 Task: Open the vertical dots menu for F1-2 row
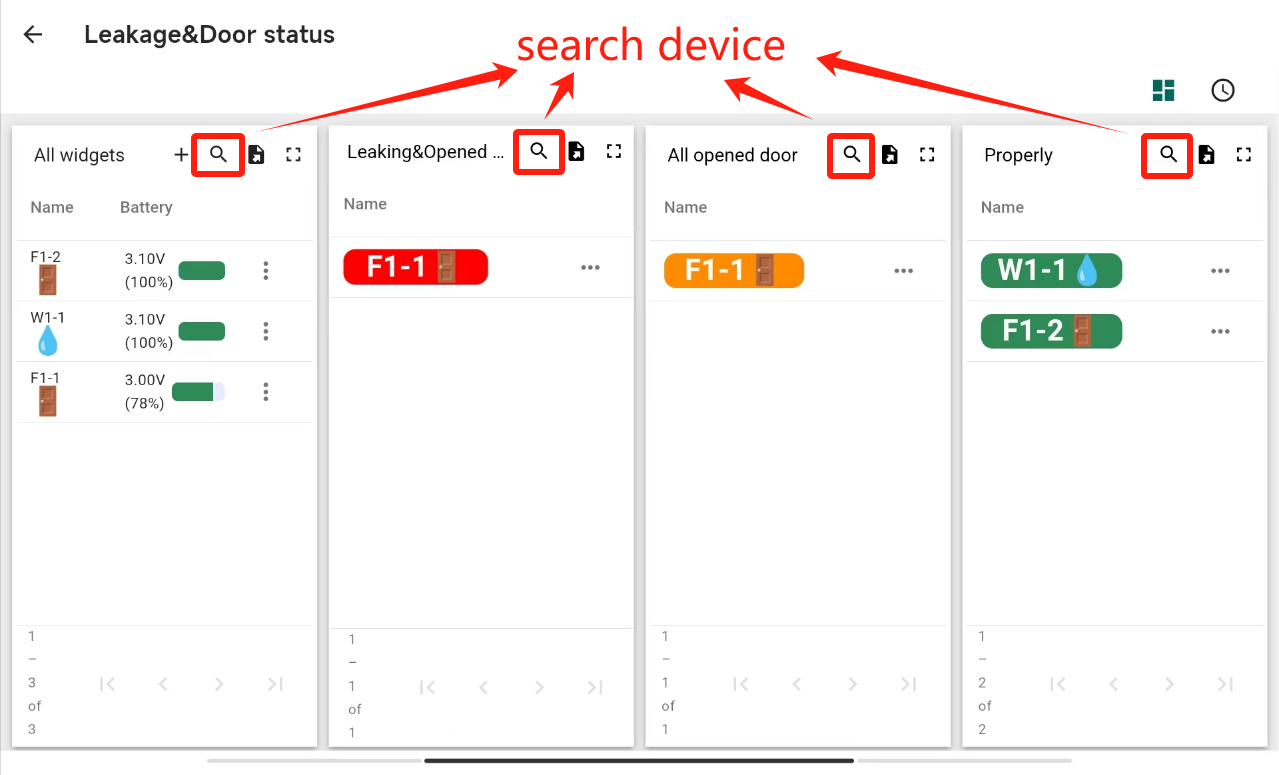point(266,271)
